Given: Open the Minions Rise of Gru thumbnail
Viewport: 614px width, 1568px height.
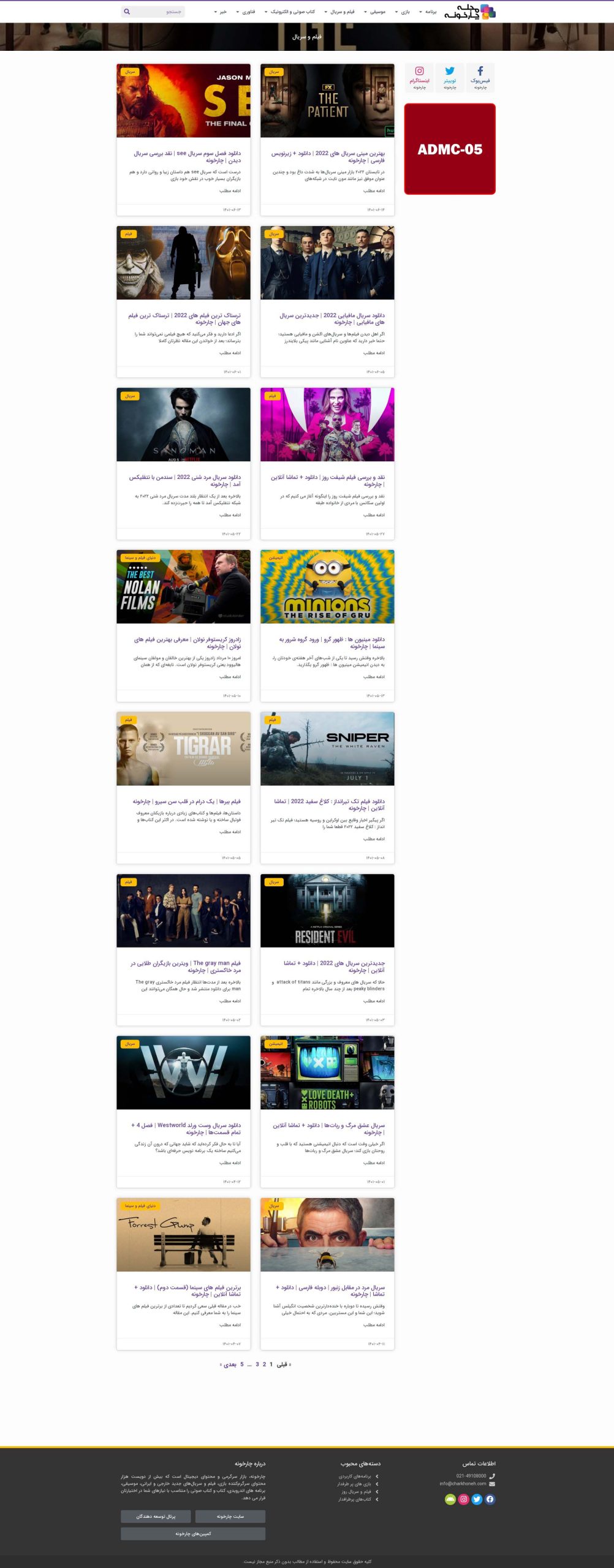Looking at the screenshot, I should 327,587.
